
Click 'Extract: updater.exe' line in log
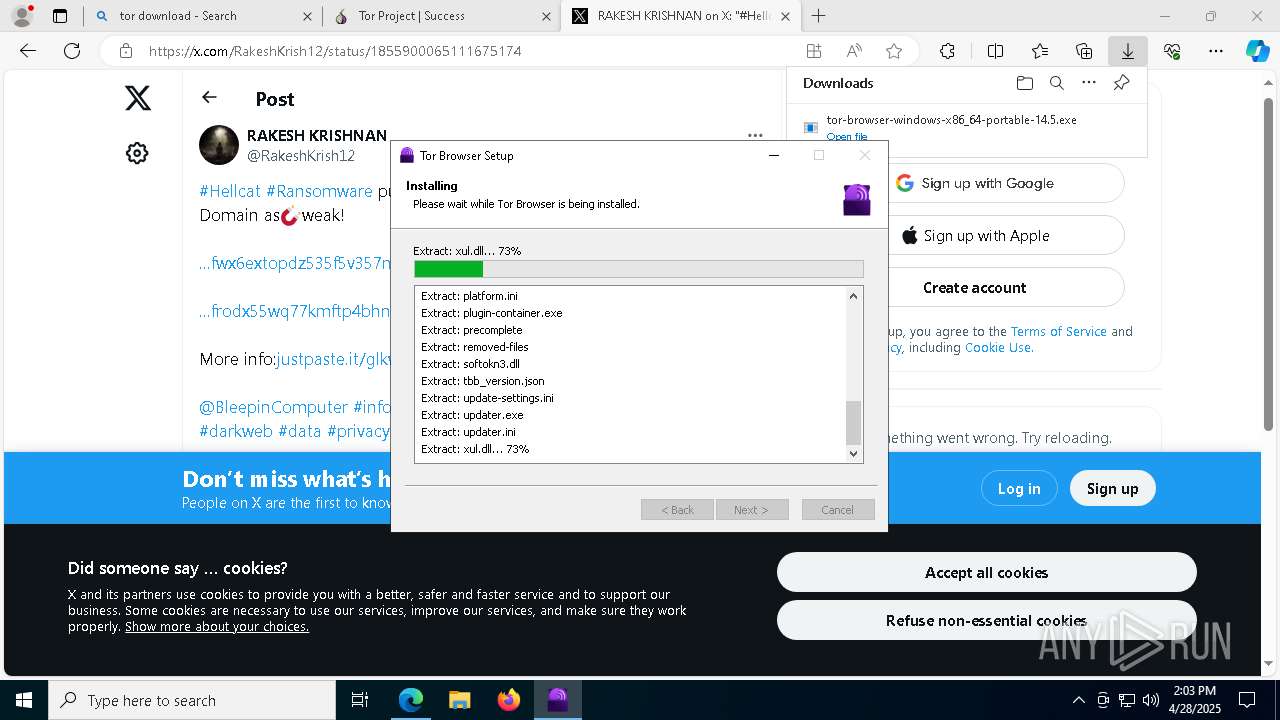pyautogui.click(x=472, y=415)
